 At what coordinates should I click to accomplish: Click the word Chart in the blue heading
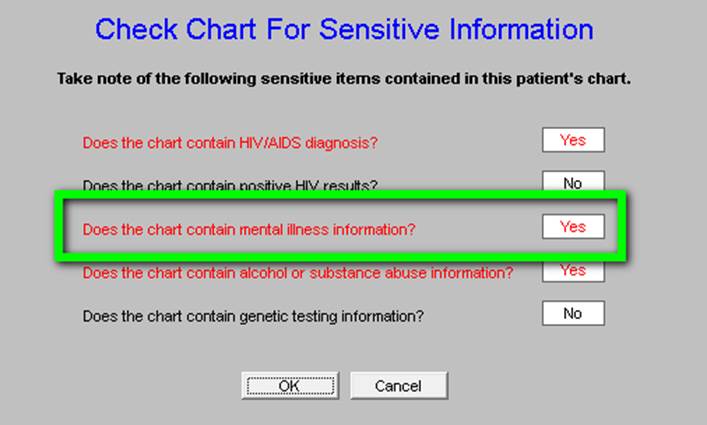[221, 29]
